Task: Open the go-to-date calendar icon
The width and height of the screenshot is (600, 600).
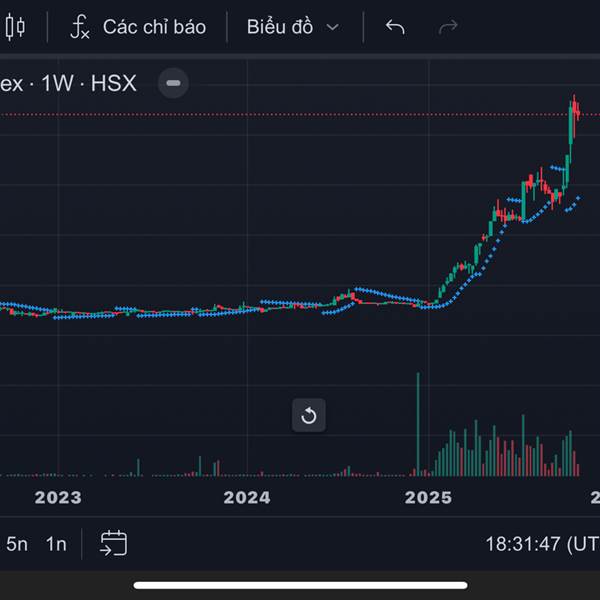Action: (113, 543)
